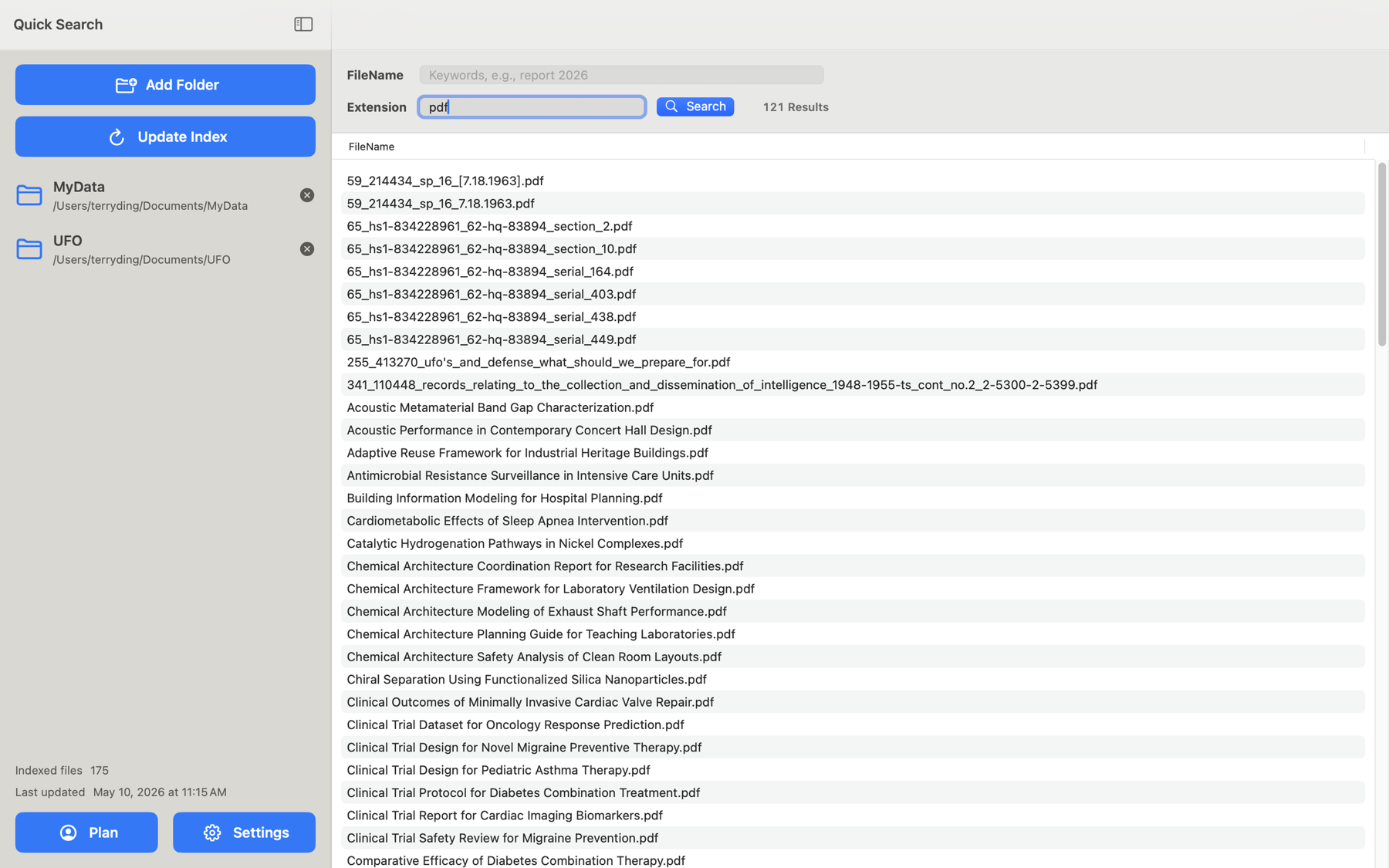This screenshot has width=1389, height=868.
Task: Click the Search button
Action: 695,106
